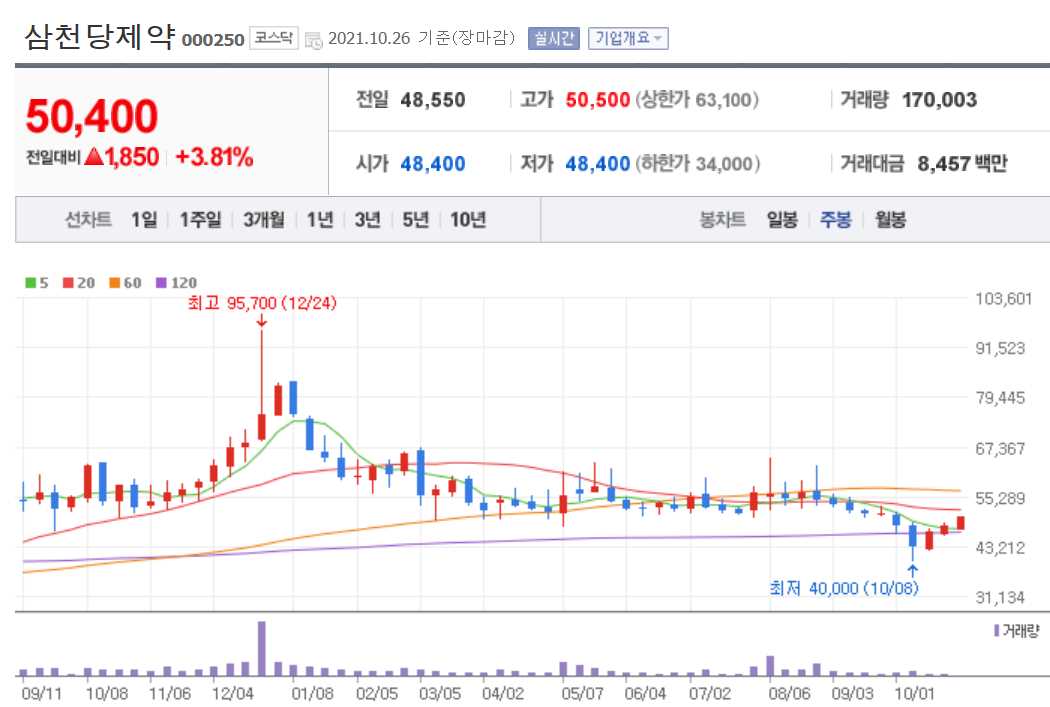
Task: Click the 거래대금 value 8,457 백만
Action: point(962,164)
